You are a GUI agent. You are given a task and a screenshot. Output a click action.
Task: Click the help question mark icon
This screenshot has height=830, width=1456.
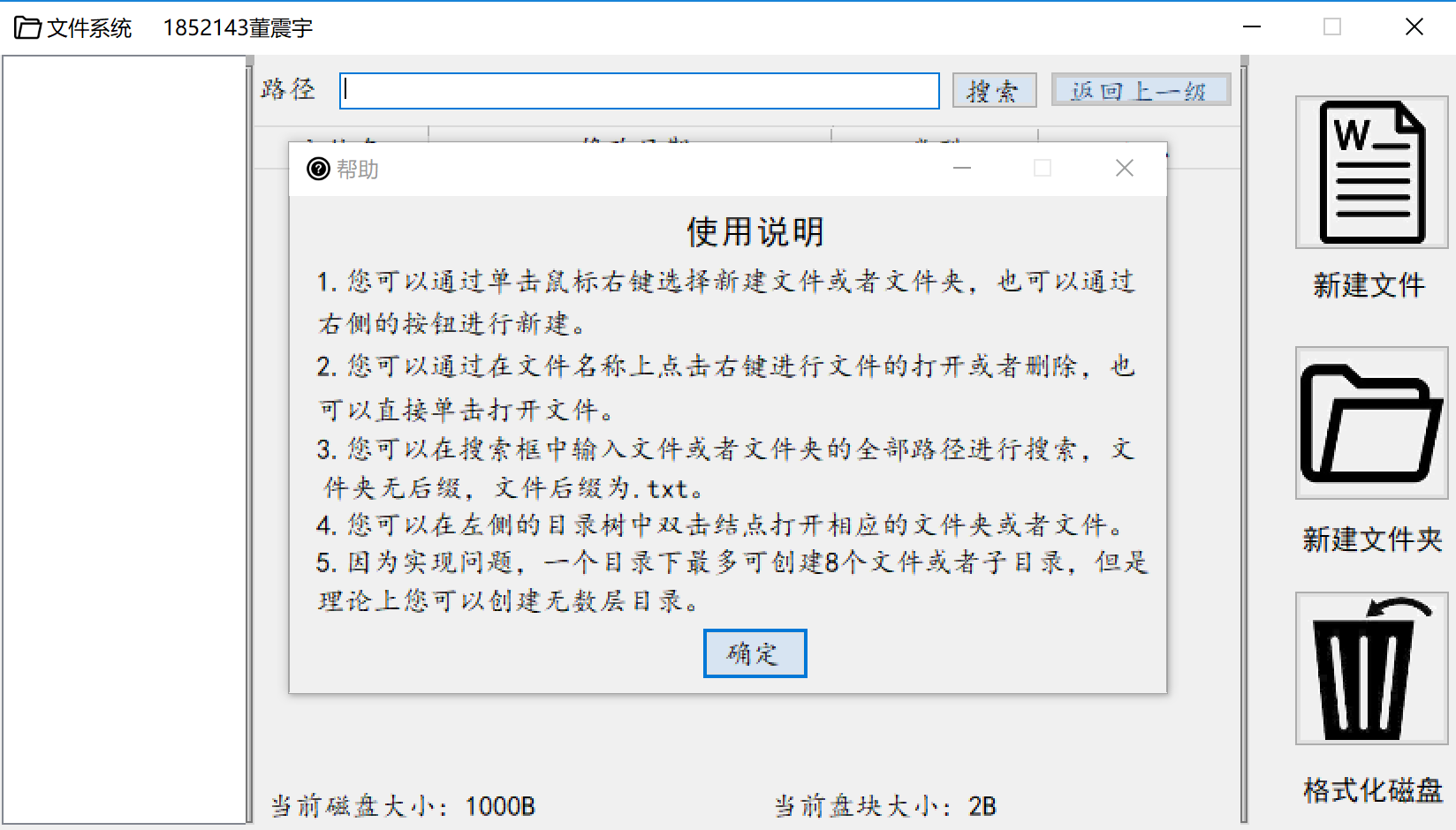(x=317, y=169)
